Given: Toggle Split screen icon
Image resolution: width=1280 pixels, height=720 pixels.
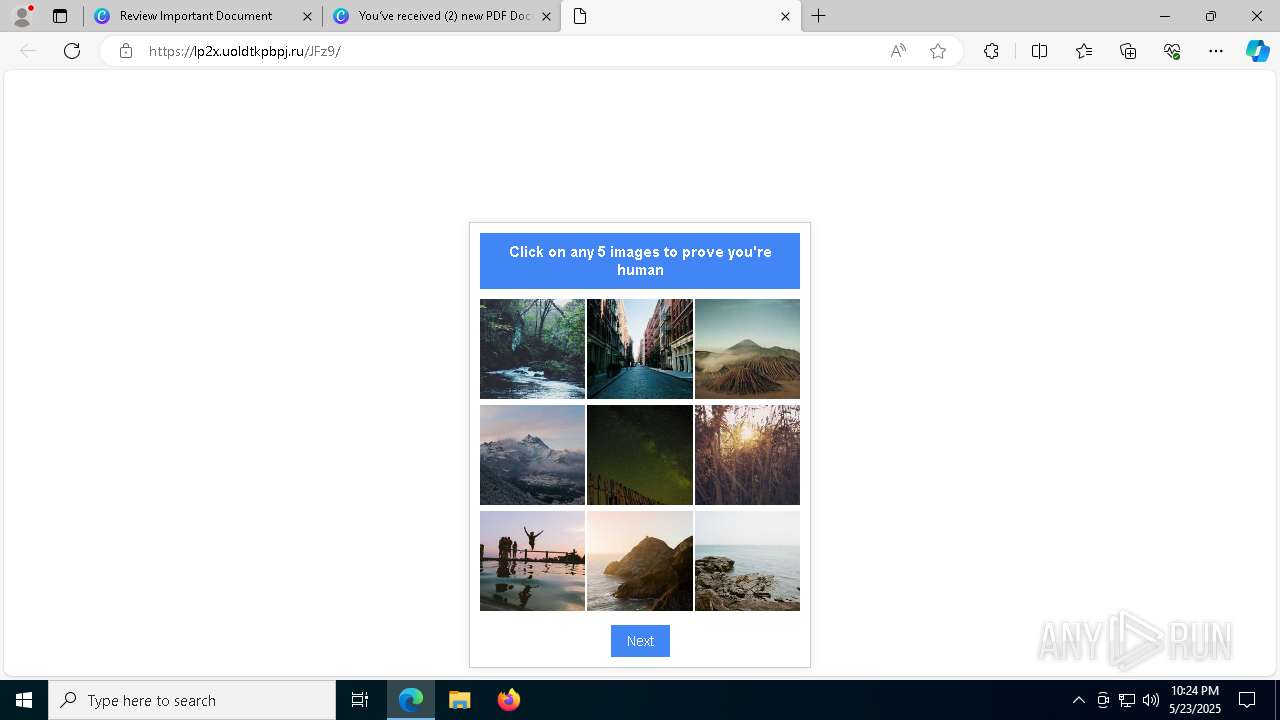Looking at the screenshot, I should click(x=1039, y=51).
